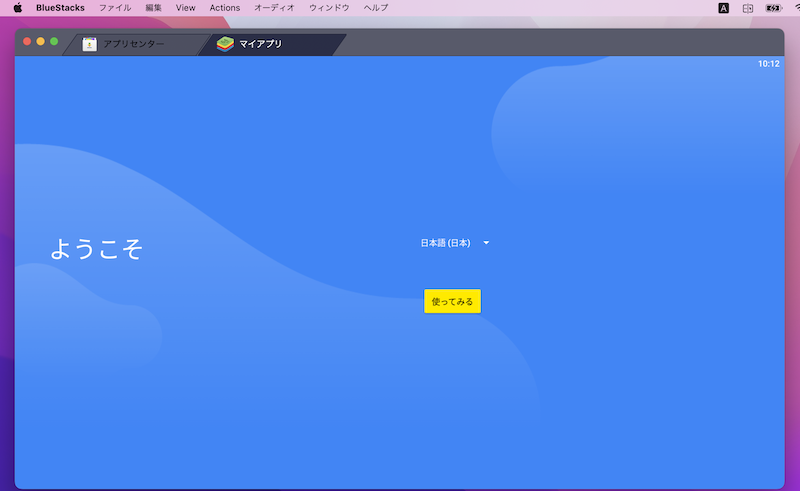800x491 pixels.
Task: Click the Wi-Fi status icon
Action: [x=796, y=8]
